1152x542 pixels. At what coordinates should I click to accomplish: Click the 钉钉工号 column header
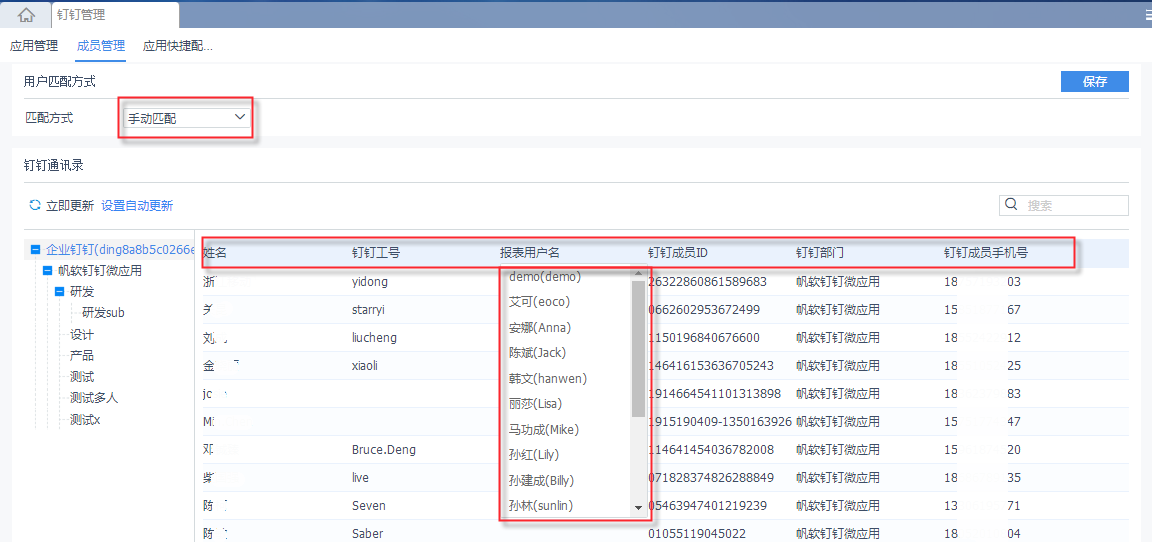click(375, 253)
